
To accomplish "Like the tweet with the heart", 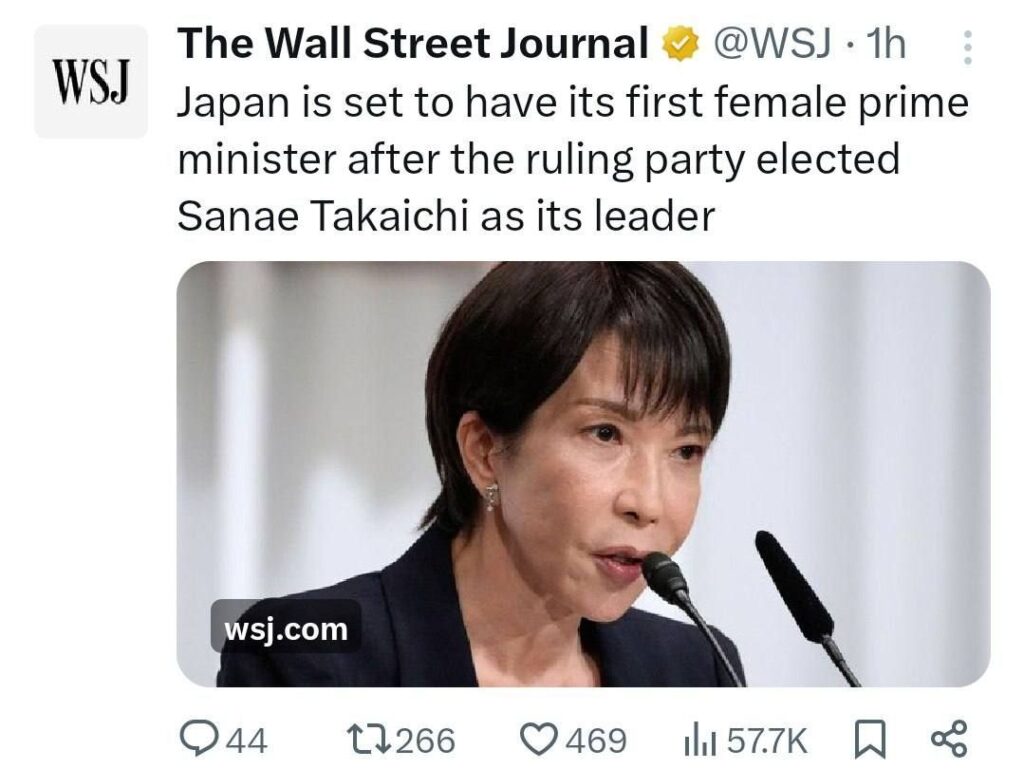I will [540, 740].
